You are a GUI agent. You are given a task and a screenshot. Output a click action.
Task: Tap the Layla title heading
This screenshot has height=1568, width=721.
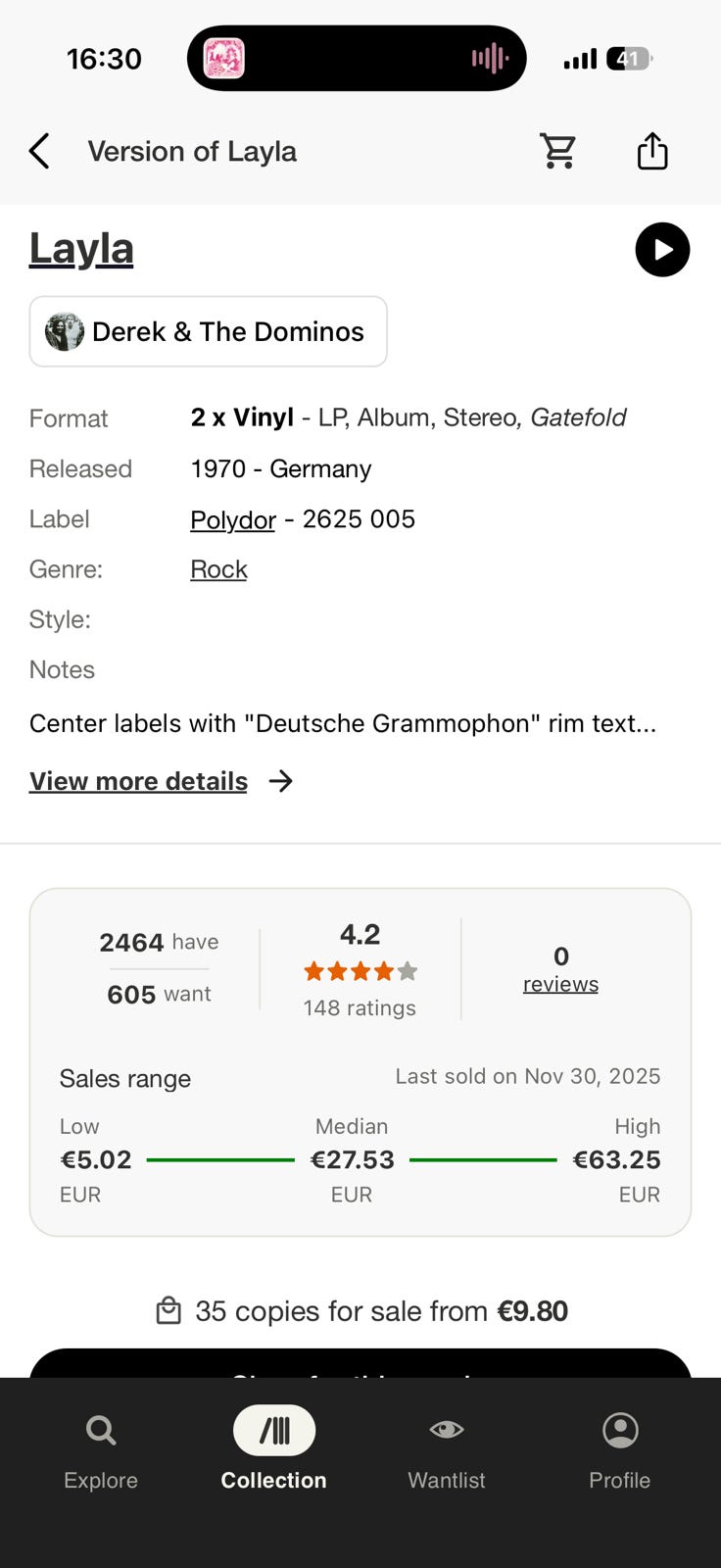pyautogui.click(x=81, y=248)
